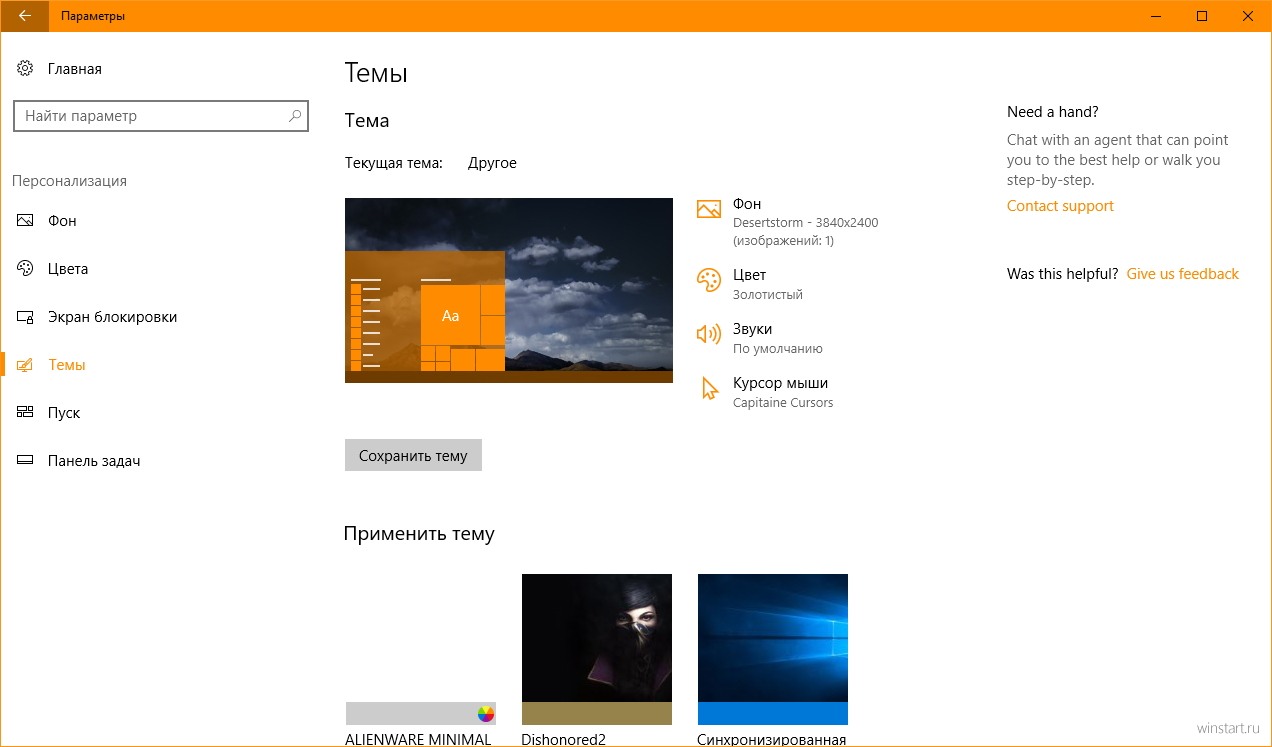Apply the ALIENWARE MINIMAL theme
This screenshot has height=747, width=1272.
pos(420,660)
